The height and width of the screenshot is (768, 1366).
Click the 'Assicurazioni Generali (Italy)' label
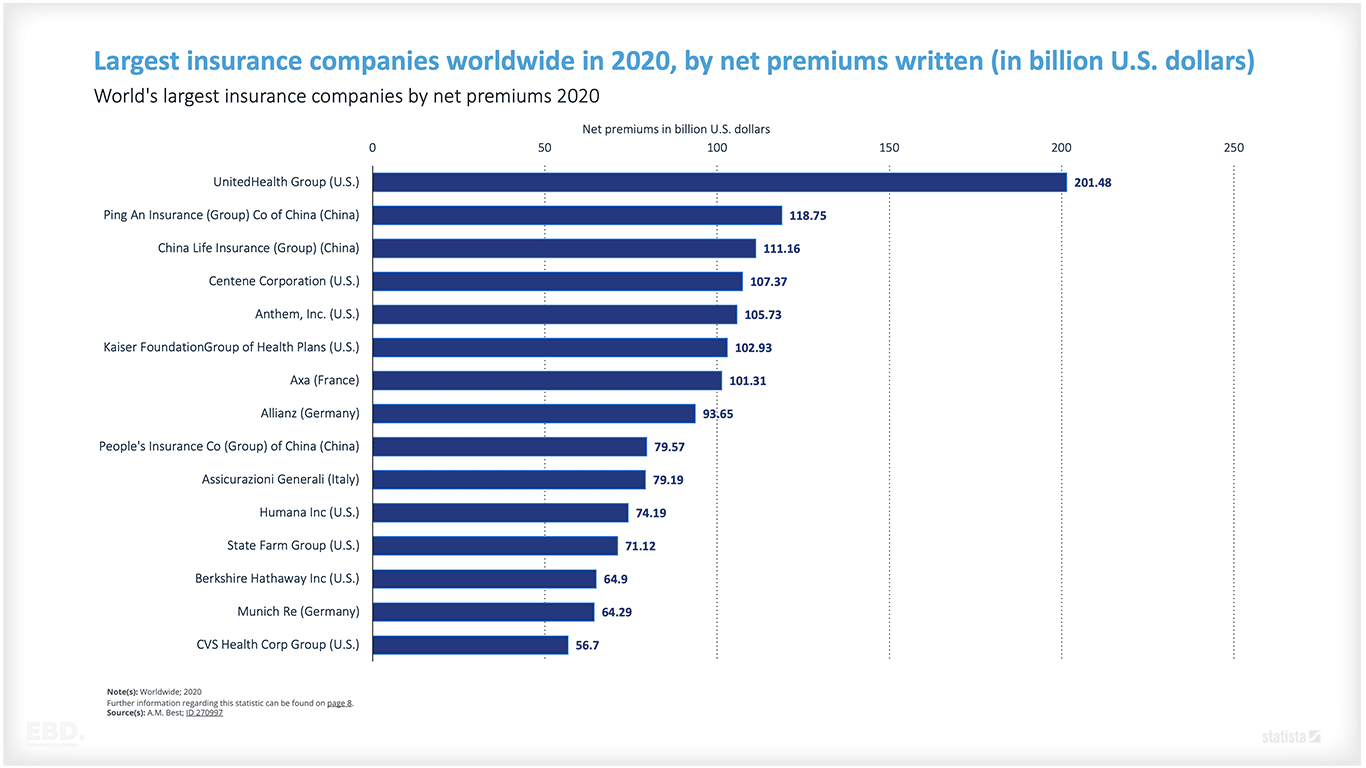(x=281, y=479)
